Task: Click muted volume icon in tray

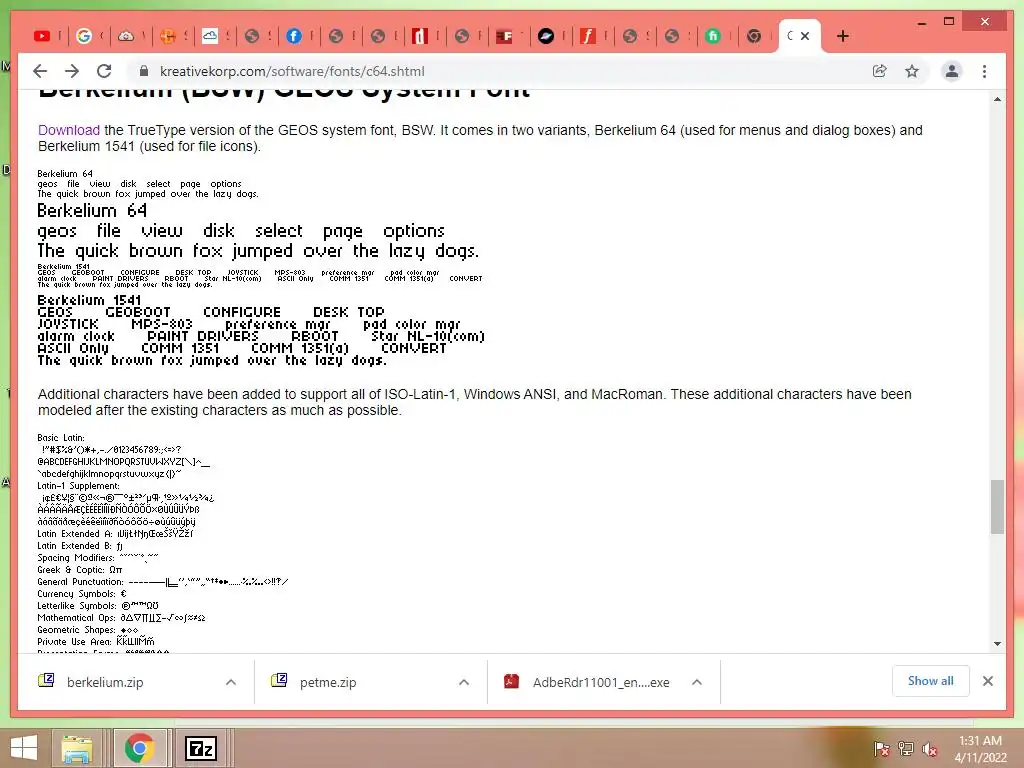Action: click(930, 749)
